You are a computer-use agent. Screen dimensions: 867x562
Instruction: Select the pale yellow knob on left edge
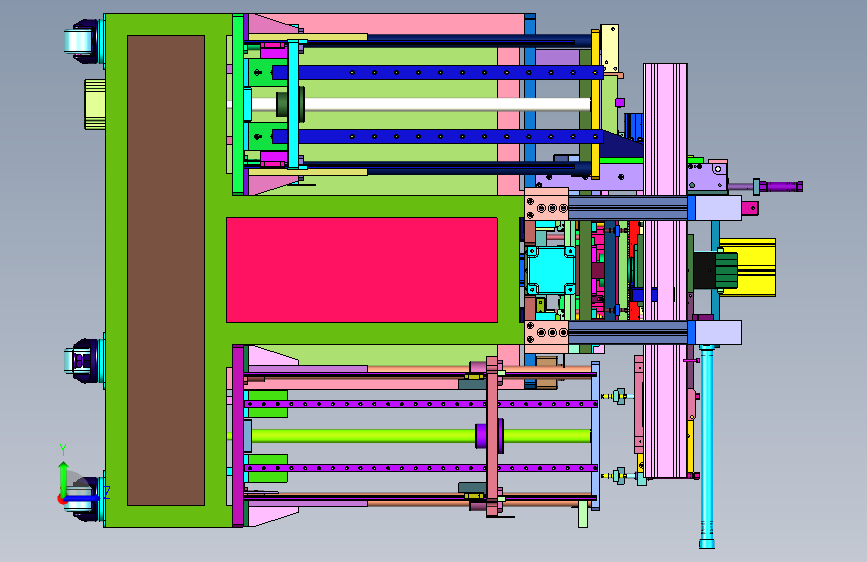point(95,104)
